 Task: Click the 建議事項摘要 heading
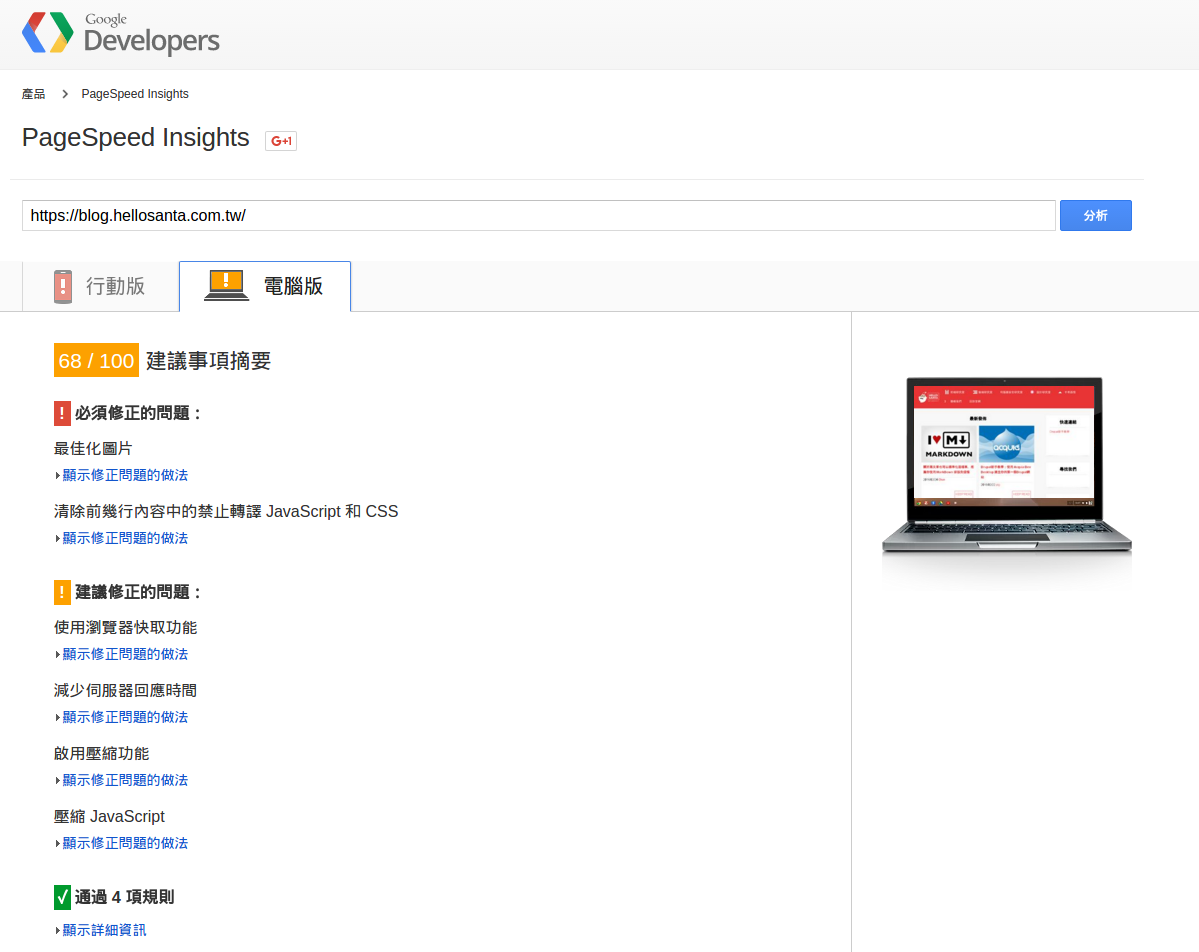click(209, 361)
